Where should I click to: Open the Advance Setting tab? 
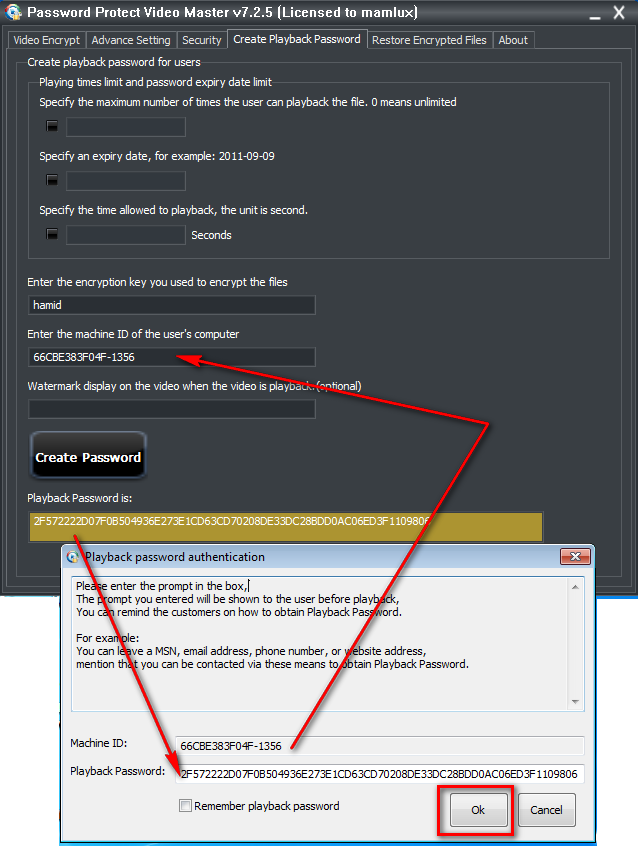(x=131, y=40)
